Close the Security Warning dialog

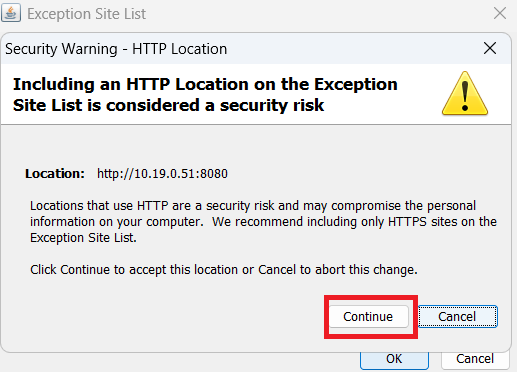pyautogui.click(x=490, y=48)
